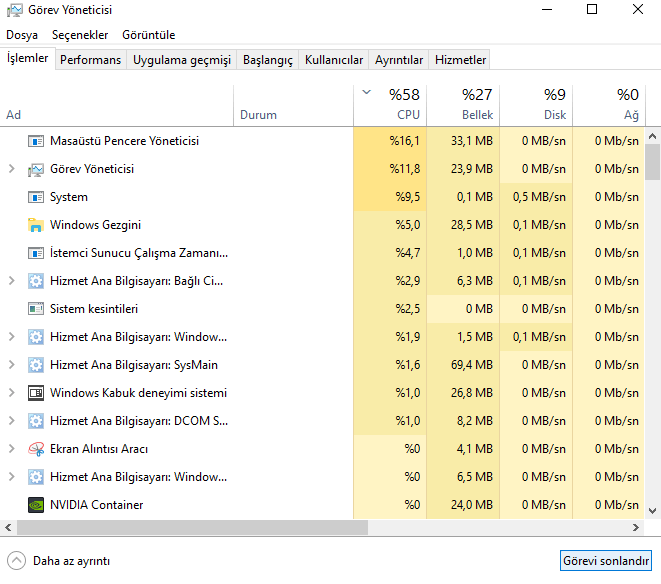Click the 28,5 MB memory value

[472, 225]
